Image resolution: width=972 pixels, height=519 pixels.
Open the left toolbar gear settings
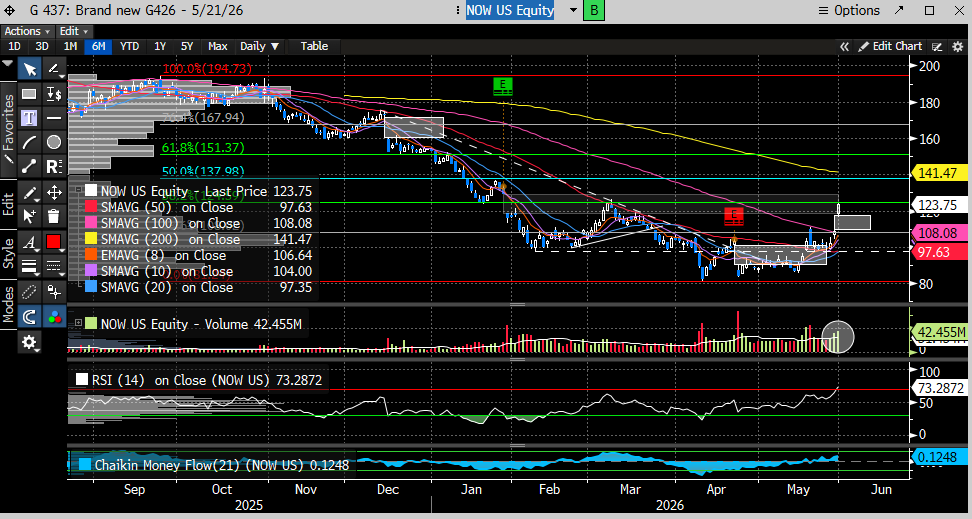click(x=29, y=342)
